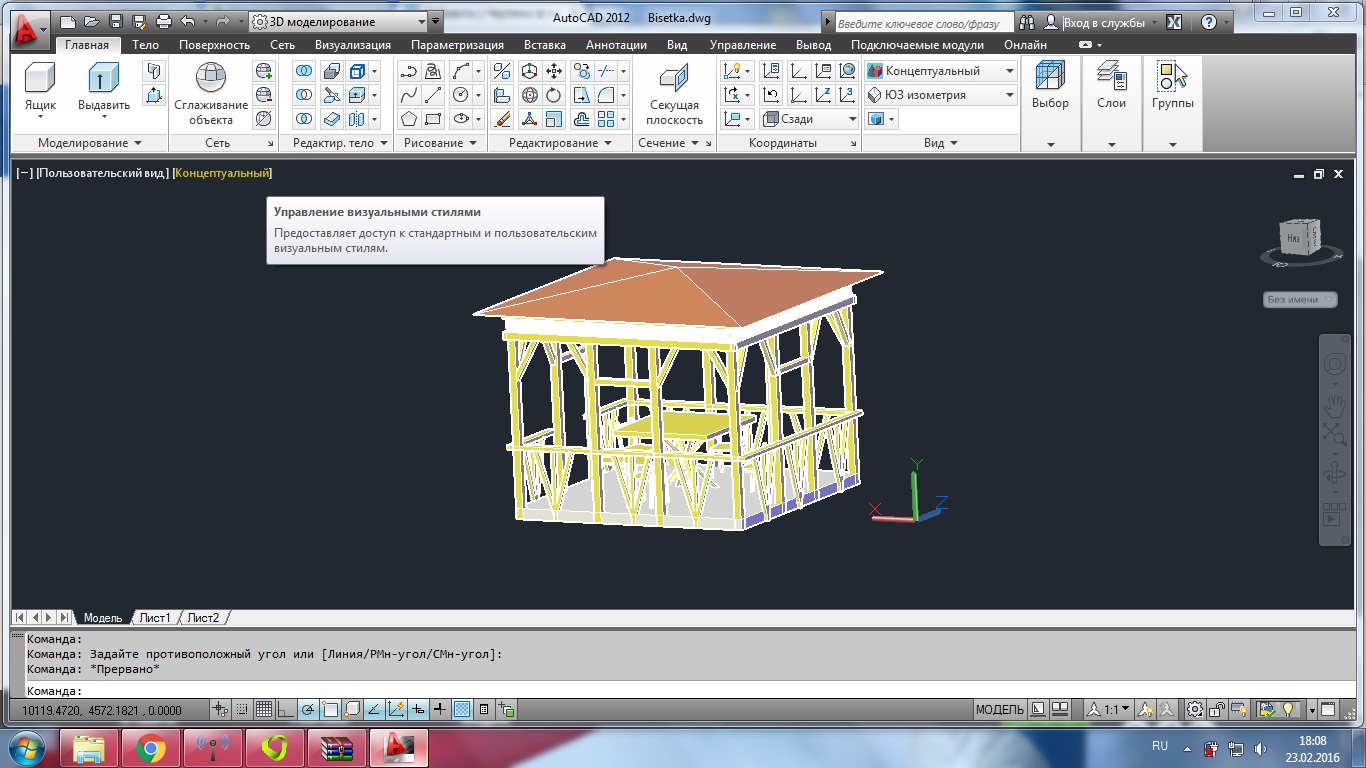Viewport: 1366px width, 768px height.
Task: Click the move tool with four arrows
Action: (555, 71)
